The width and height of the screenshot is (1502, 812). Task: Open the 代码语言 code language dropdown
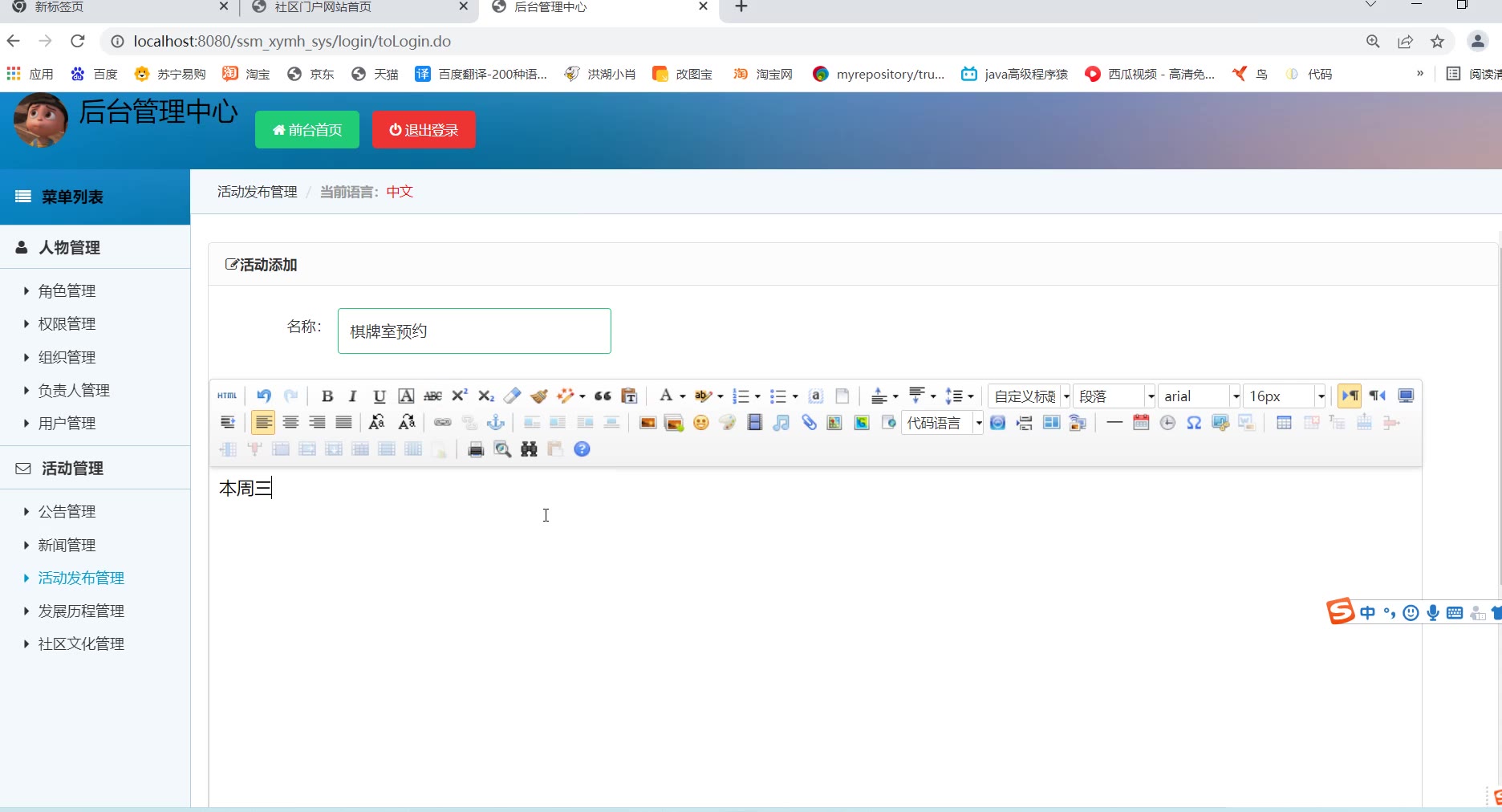[x=942, y=423]
